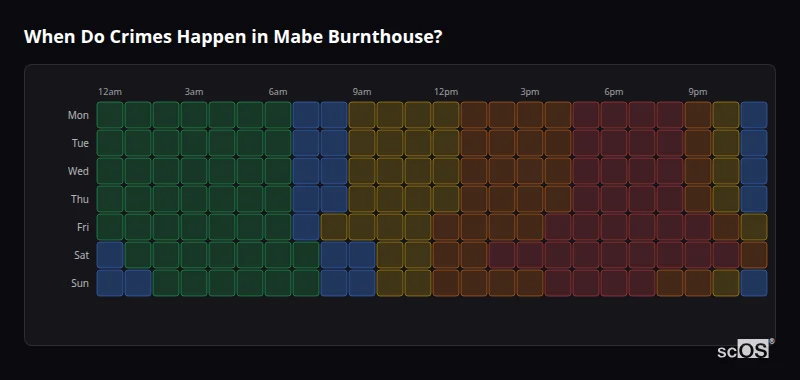Click the '6pm' hour label
The image size is (800, 380).
[x=614, y=92]
